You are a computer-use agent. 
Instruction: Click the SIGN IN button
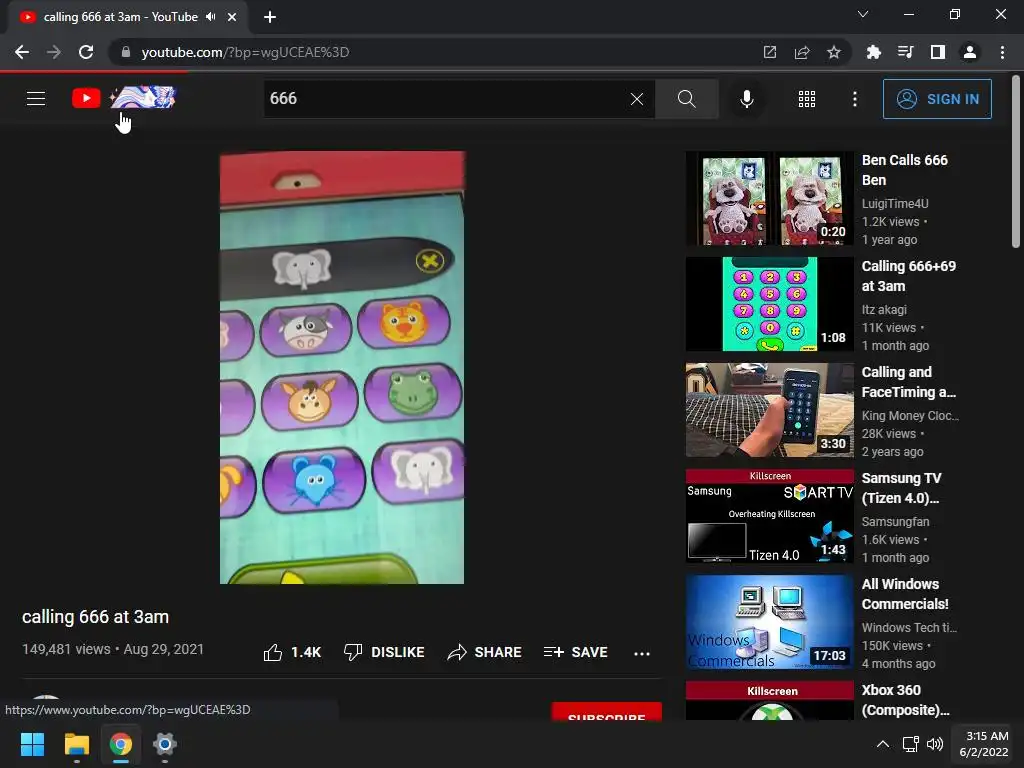click(x=937, y=99)
